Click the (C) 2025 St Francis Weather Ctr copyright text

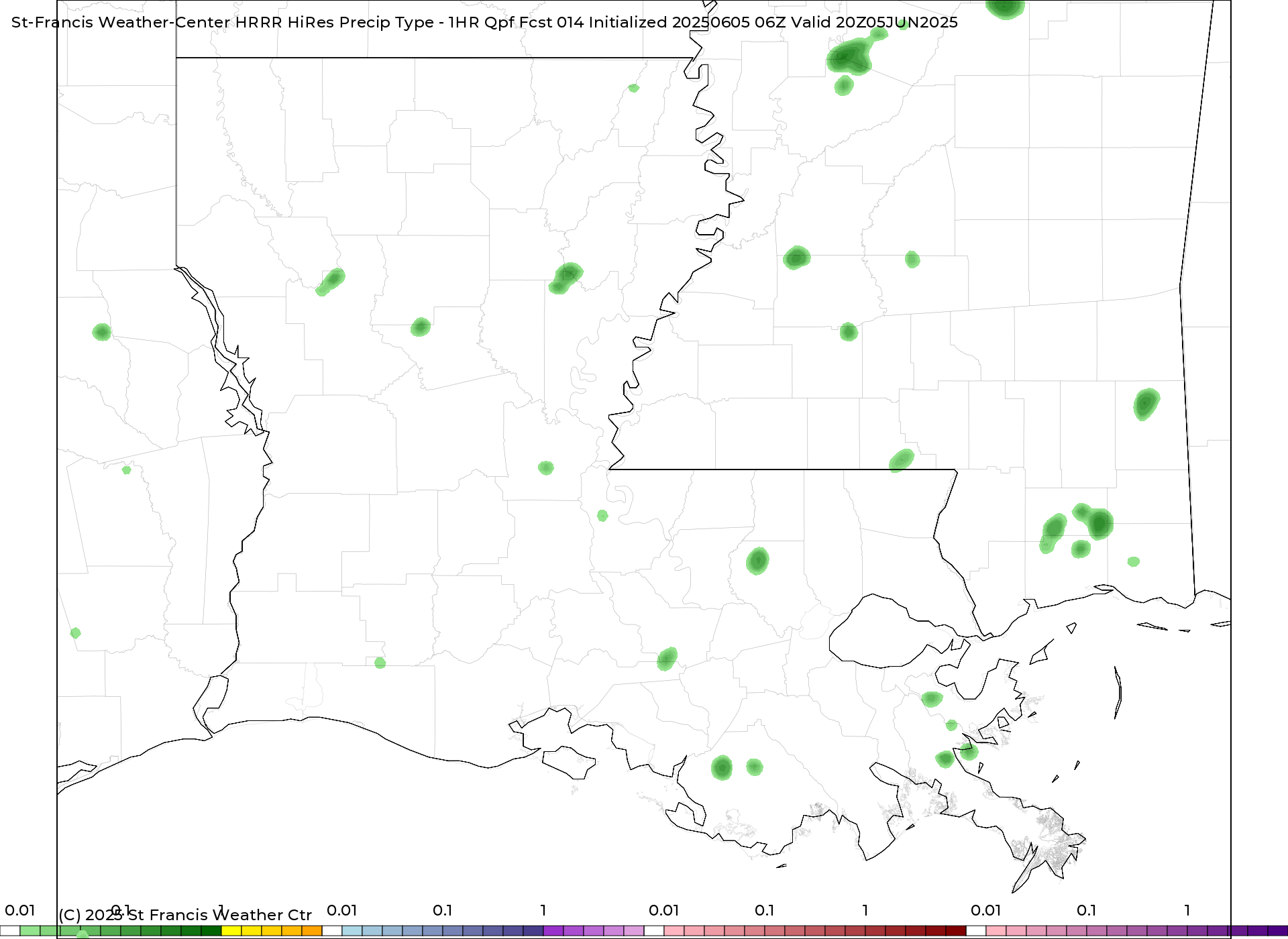(x=185, y=915)
